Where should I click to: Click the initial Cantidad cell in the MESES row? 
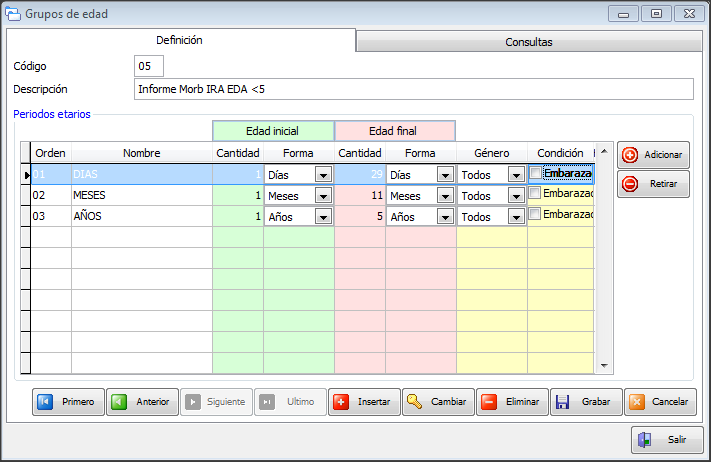[238, 195]
